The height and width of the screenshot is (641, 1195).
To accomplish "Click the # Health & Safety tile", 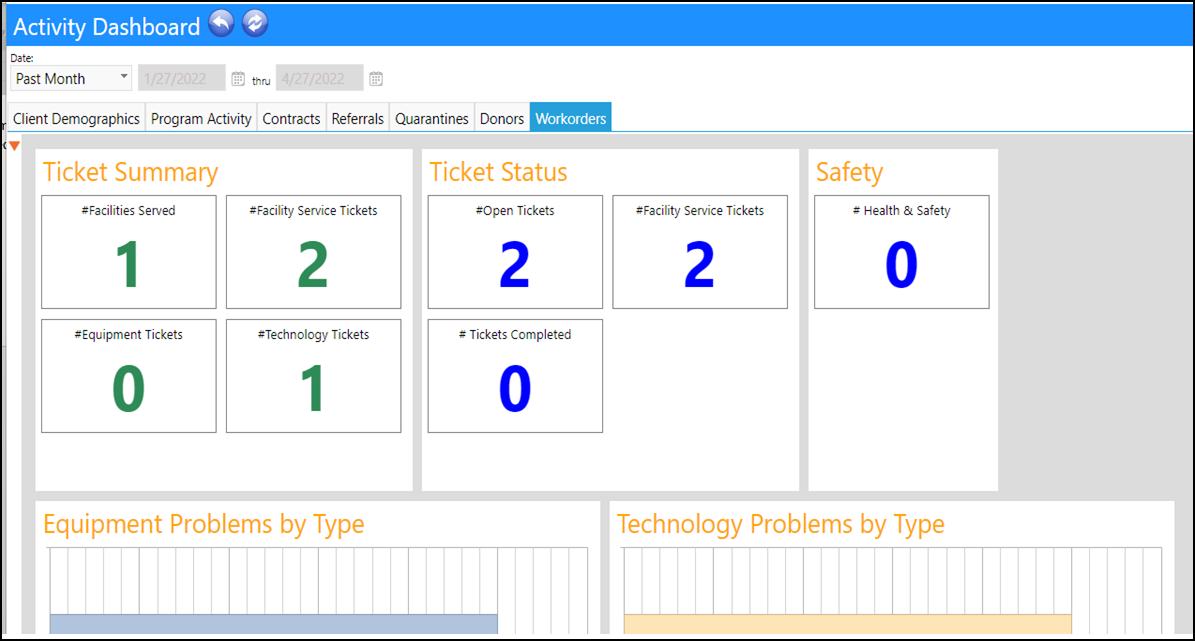I will [x=902, y=252].
